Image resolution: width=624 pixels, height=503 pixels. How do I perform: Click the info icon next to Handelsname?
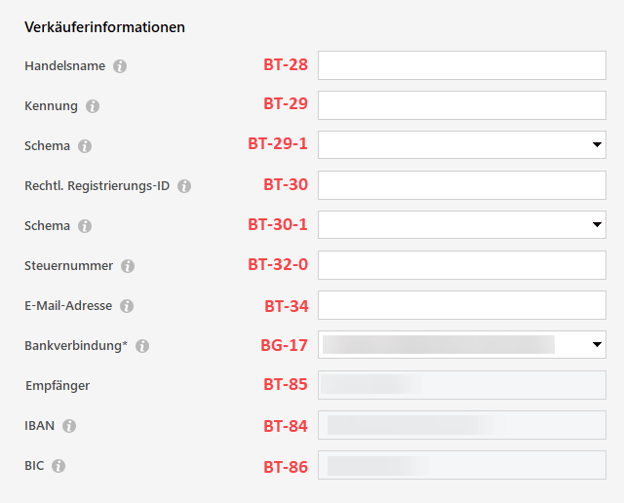pos(120,66)
